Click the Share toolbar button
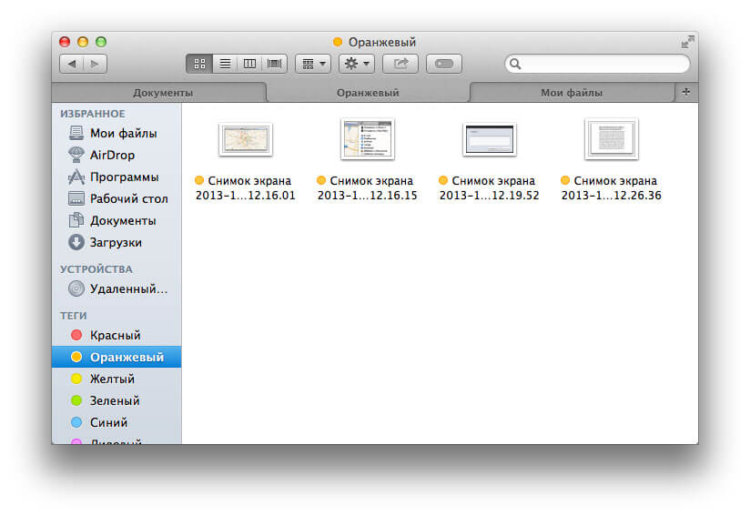 click(x=400, y=64)
